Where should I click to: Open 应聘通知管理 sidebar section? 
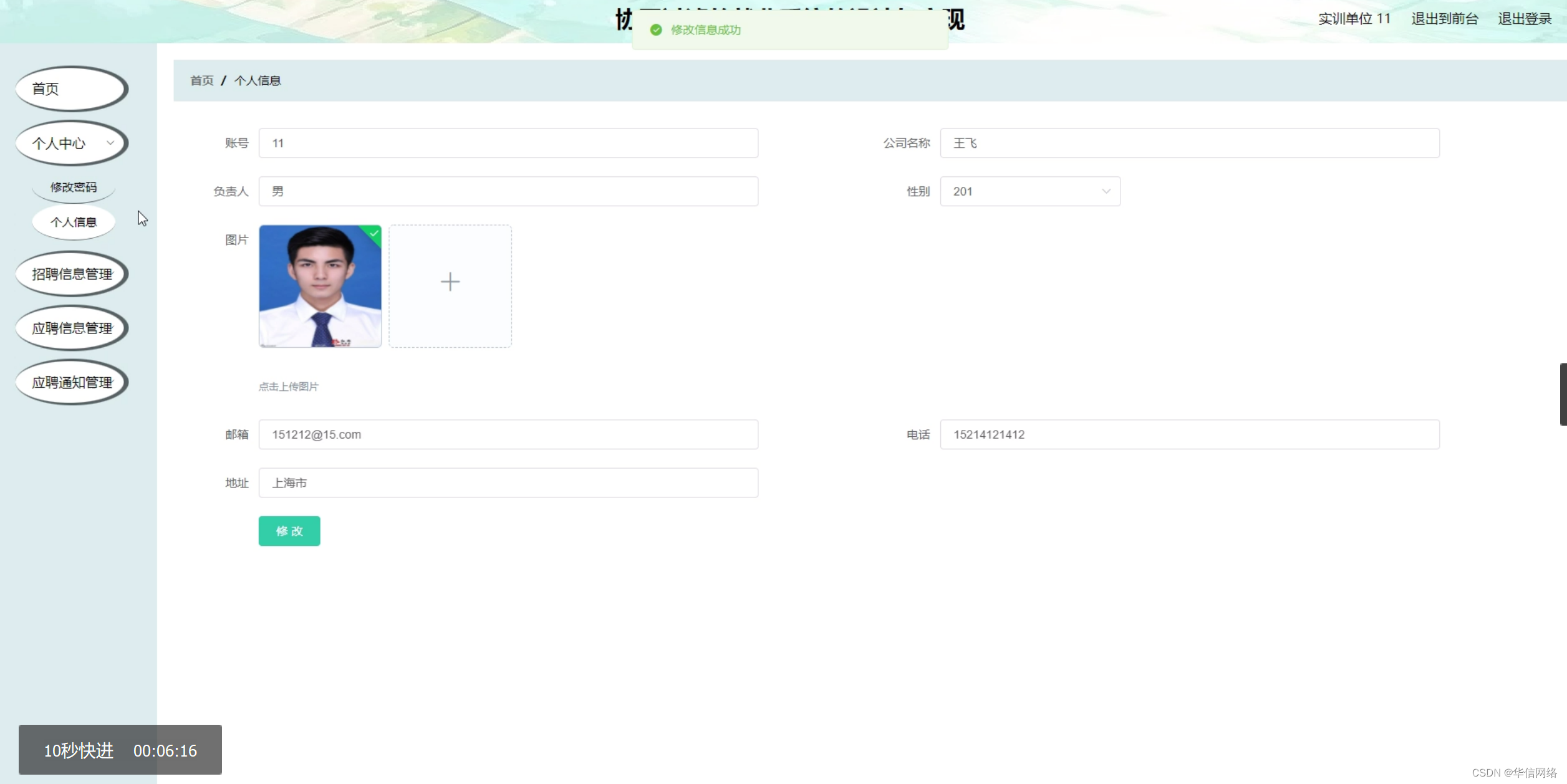click(x=71, y=383)
